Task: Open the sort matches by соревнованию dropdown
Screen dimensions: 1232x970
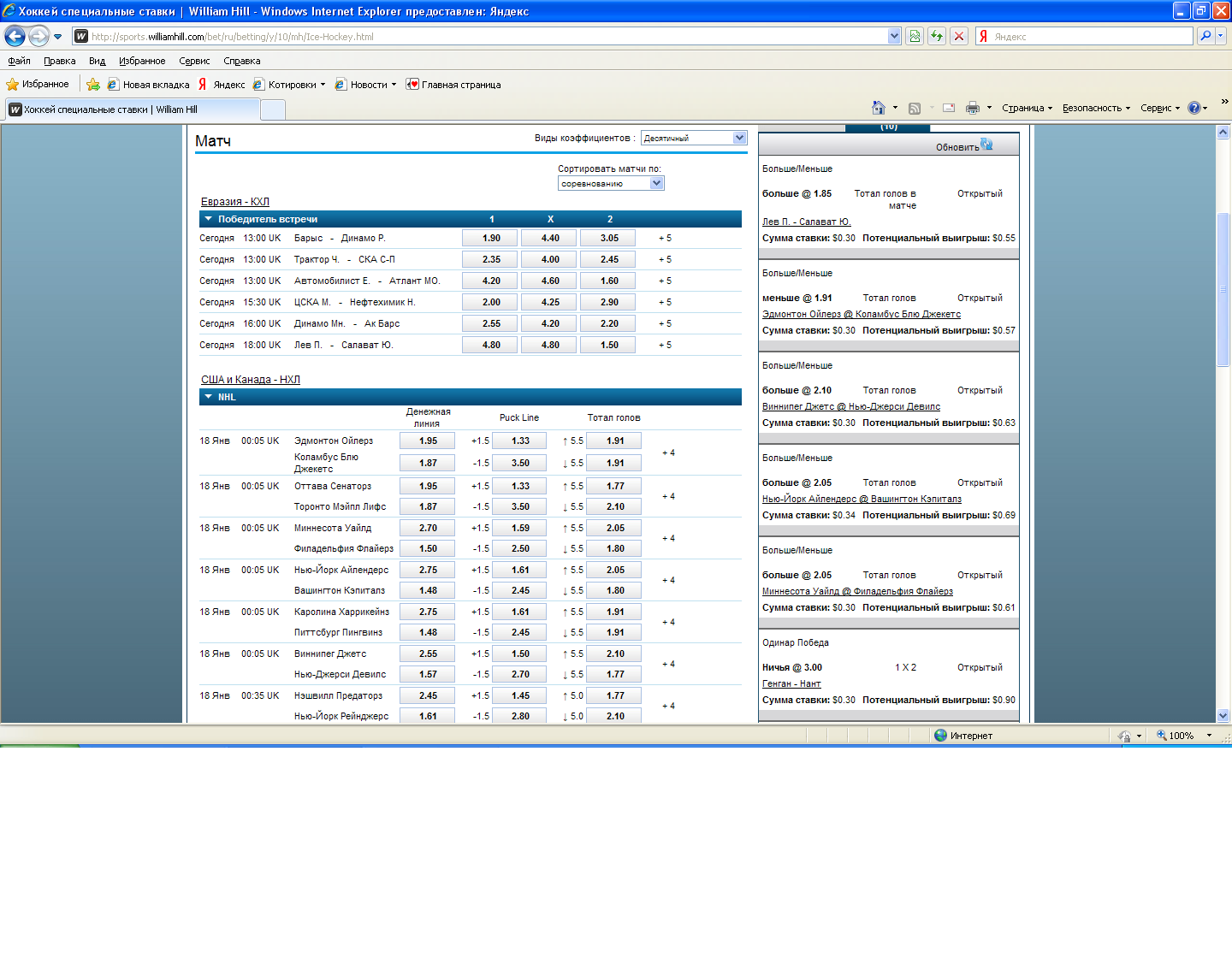Action: click(610, 183)
